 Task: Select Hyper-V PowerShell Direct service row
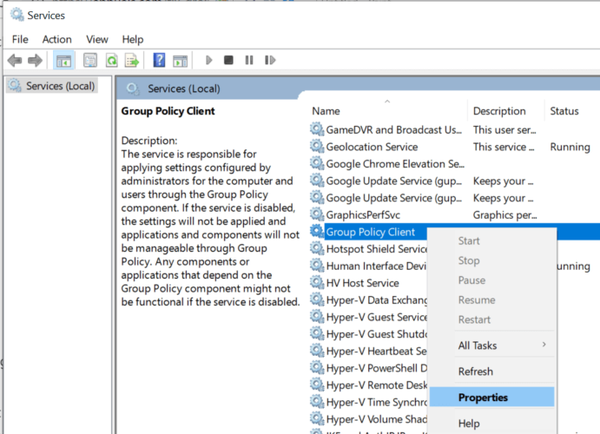[368, 368]
